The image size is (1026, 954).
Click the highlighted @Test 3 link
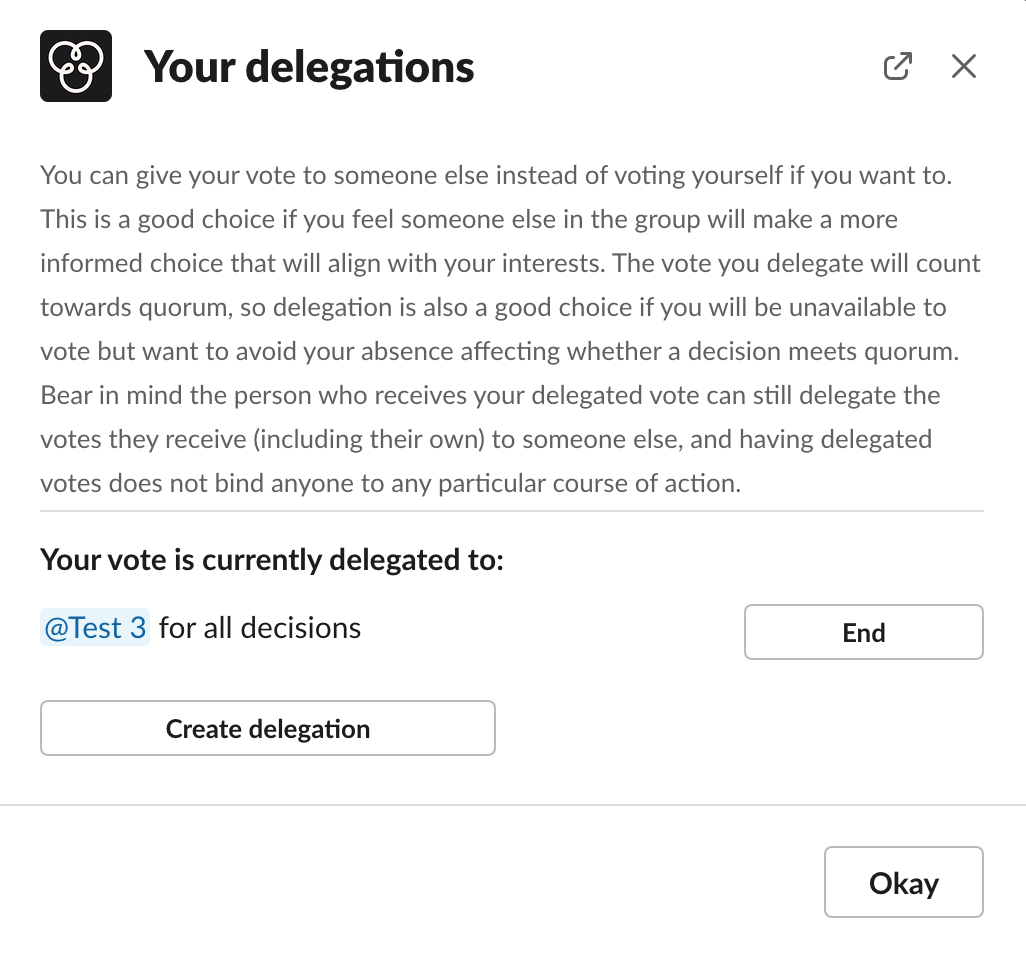coord(94,627)
